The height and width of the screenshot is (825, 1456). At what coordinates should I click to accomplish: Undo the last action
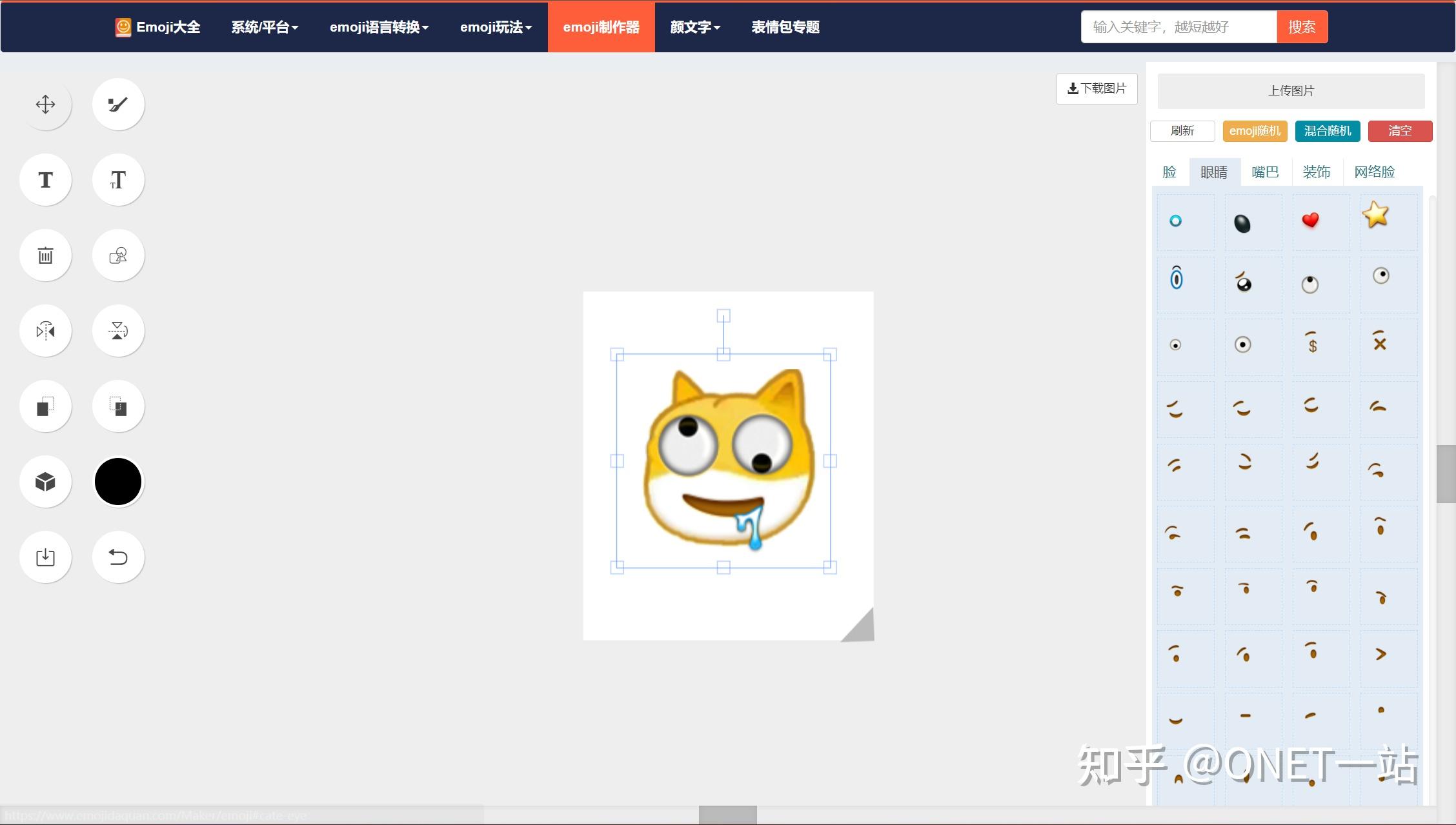point(118,556)
